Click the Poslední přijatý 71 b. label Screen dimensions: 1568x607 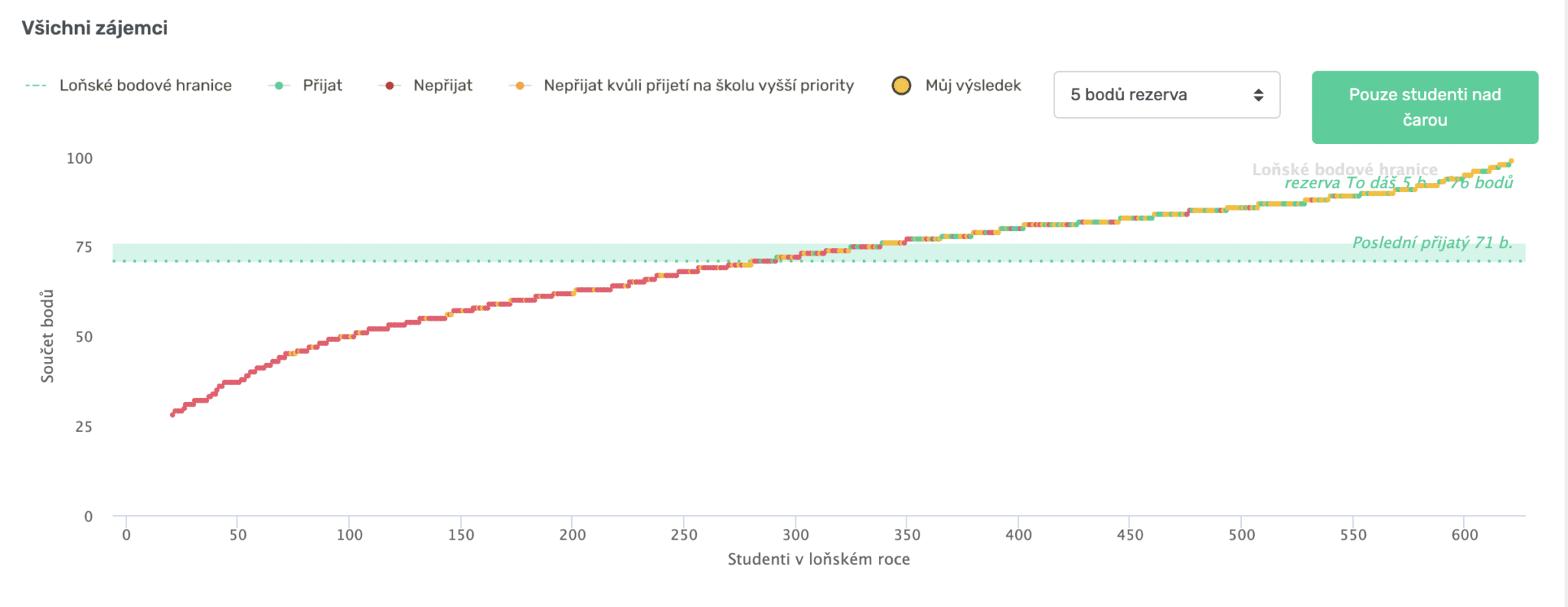1432,243
